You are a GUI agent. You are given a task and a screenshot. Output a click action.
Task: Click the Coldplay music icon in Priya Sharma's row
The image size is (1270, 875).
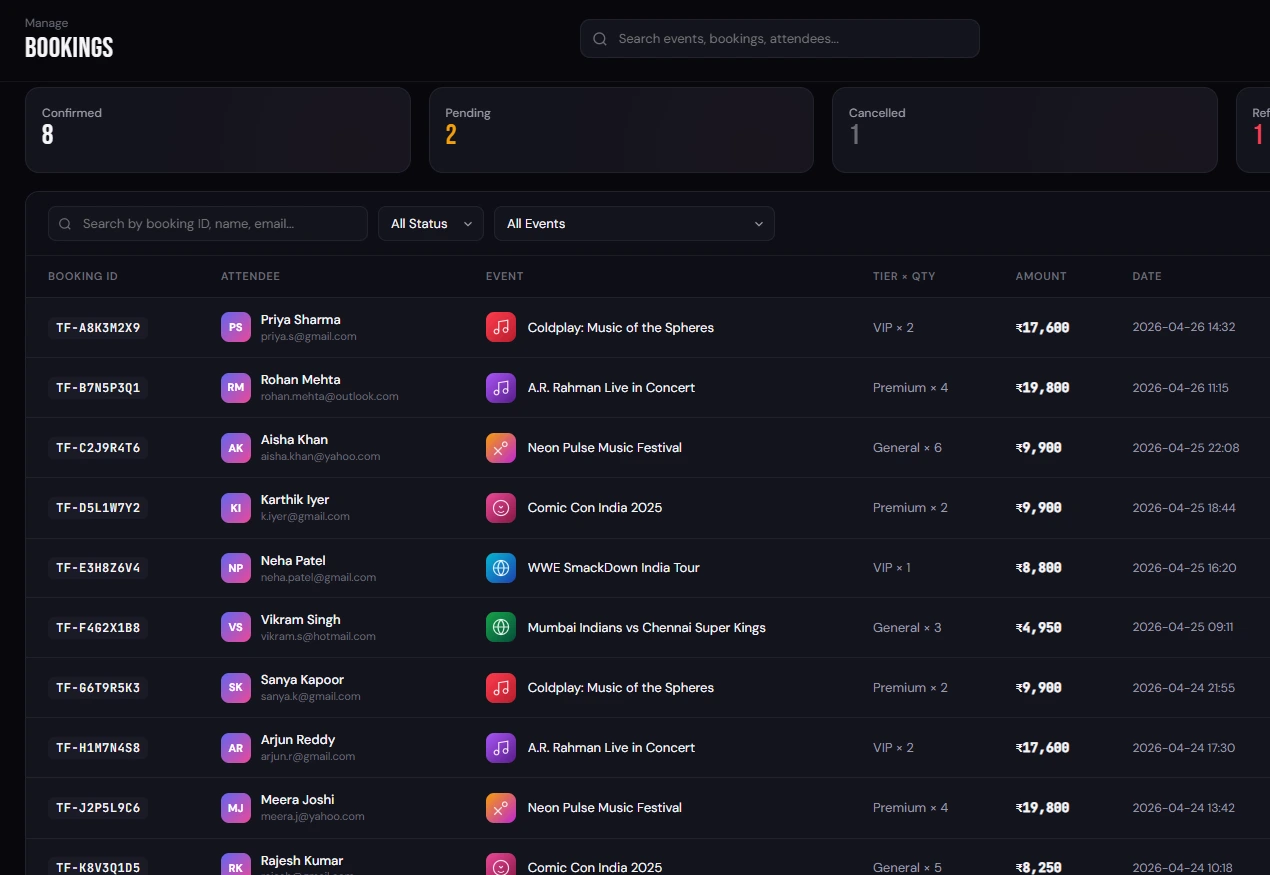(x=501, y=327)
